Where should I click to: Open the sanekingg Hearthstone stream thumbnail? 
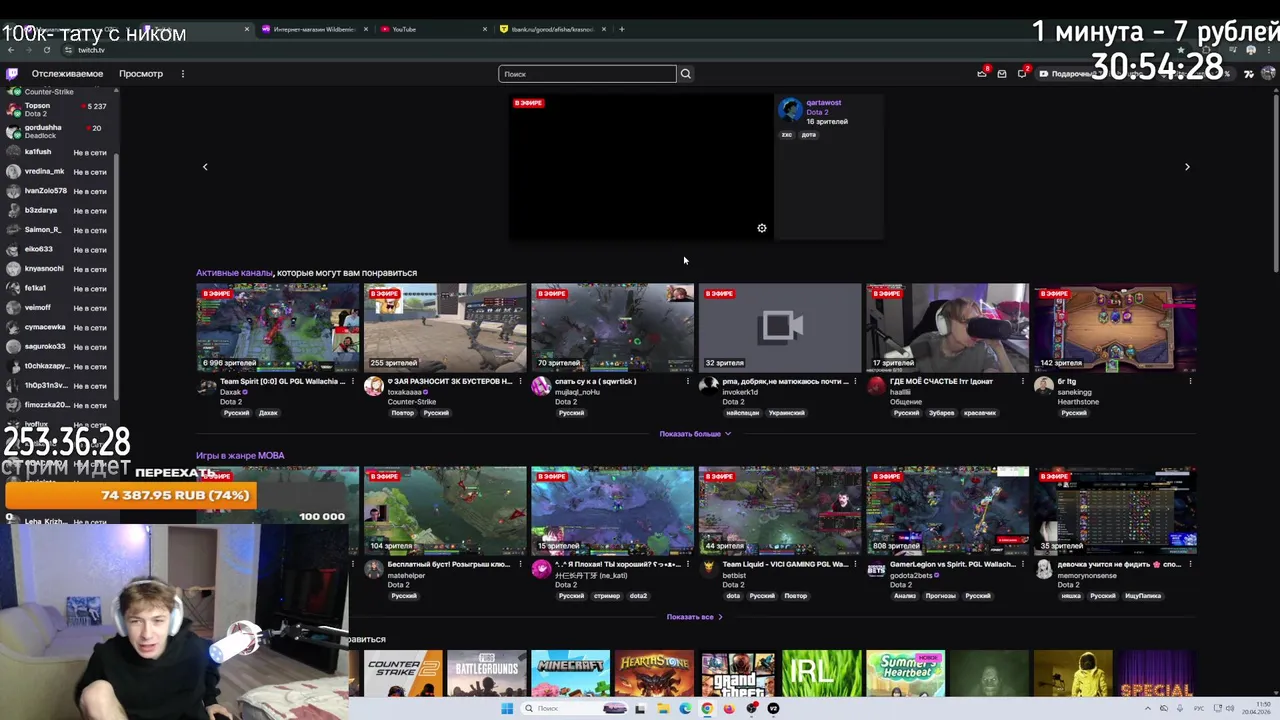tap(1114, 327)
